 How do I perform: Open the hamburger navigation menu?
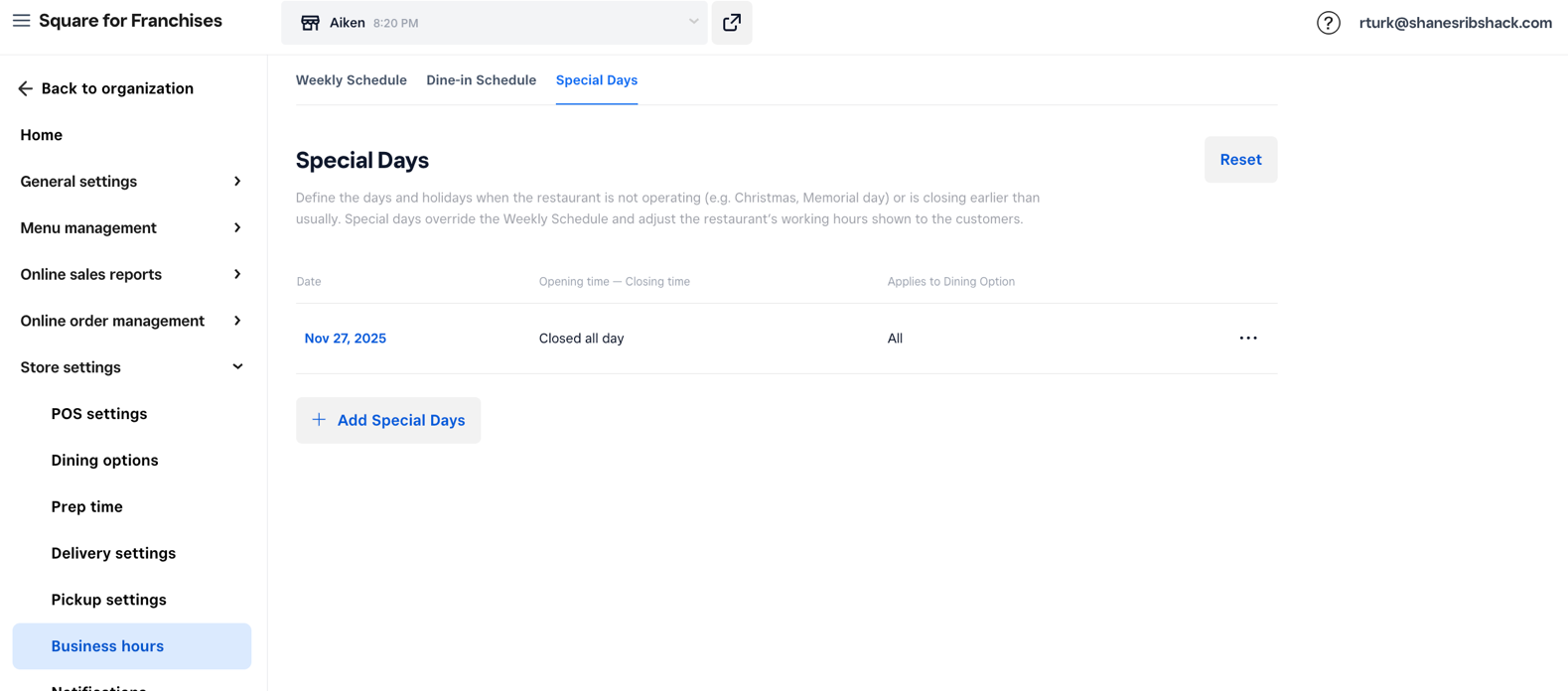pos(21,21)
